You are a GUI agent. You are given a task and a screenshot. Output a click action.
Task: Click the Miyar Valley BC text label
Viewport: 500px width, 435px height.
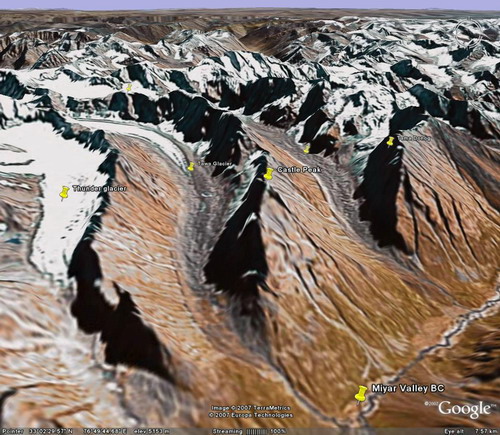tap(408, 389)
